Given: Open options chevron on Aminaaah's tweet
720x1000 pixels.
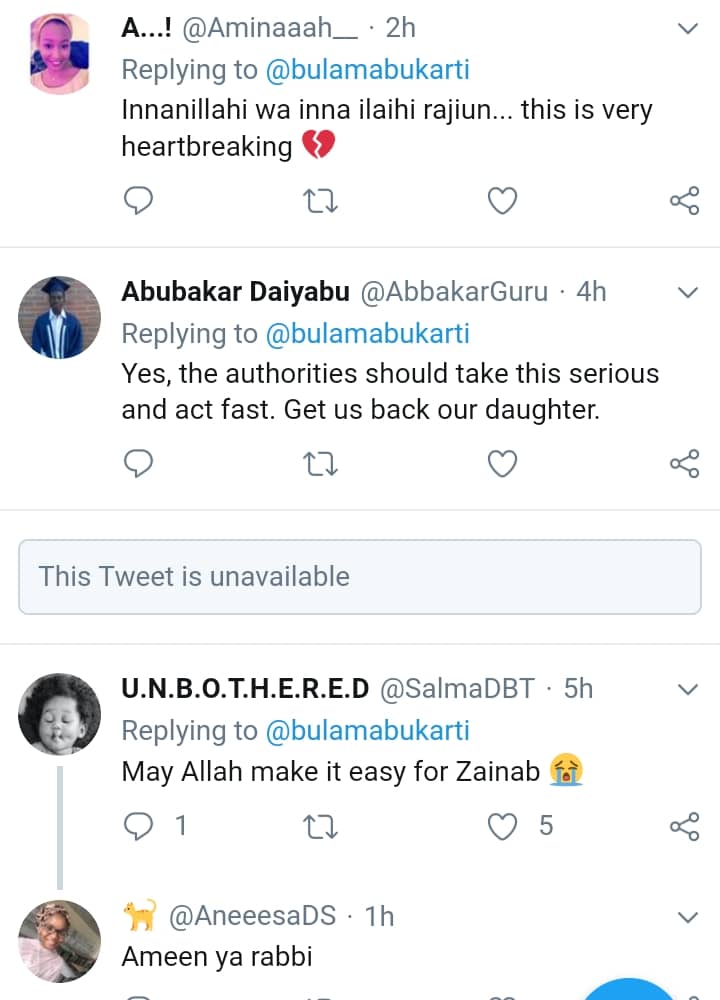Looking at the screenshot, I should click(x=688, y=29).
